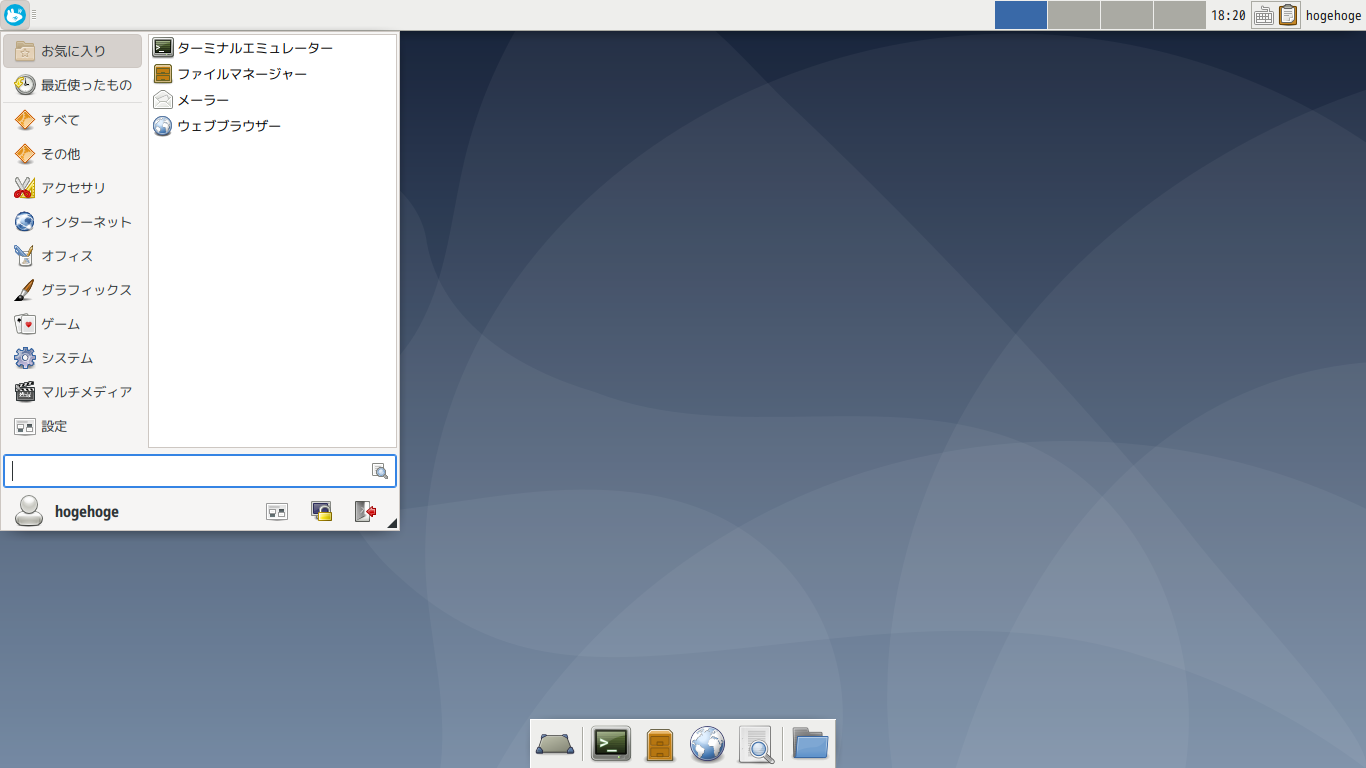Screen dimensions: 1366x768
Task: Open the オフィス category
Action: [72, 256]
